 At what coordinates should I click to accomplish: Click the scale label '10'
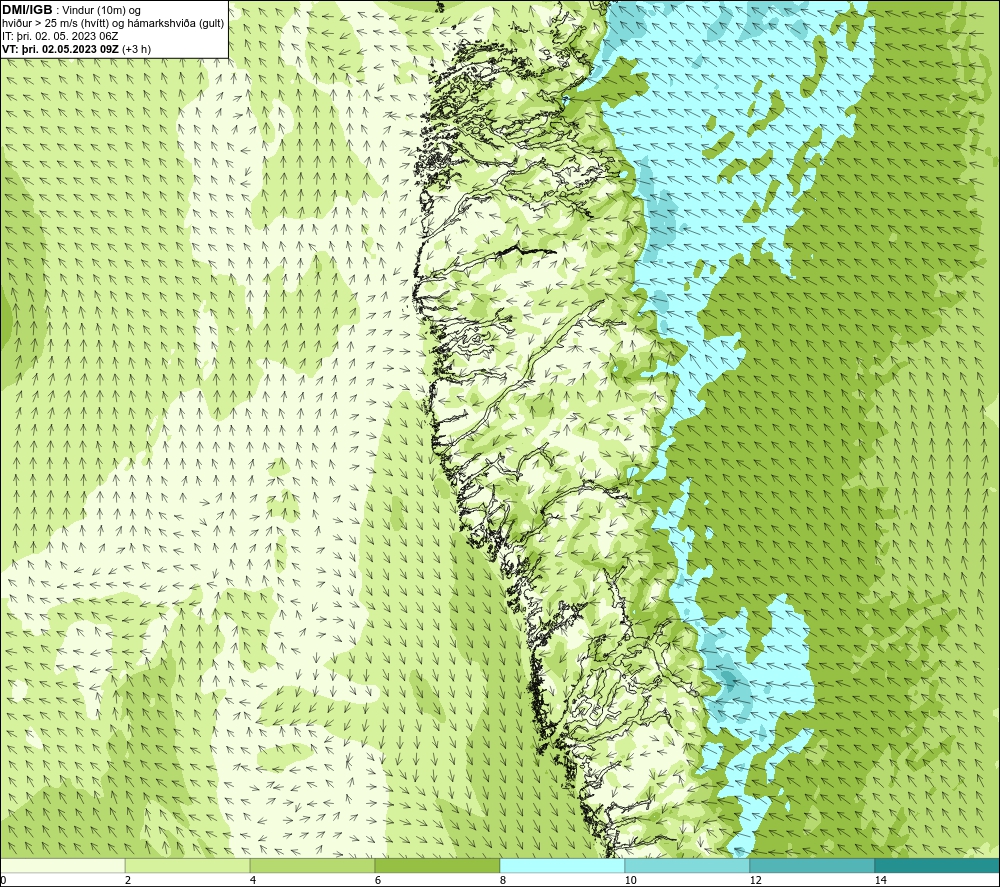[630, 880]
